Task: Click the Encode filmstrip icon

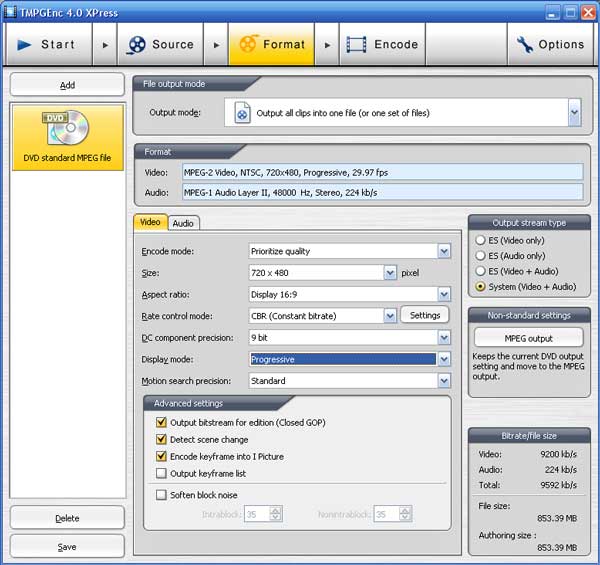Action: coord(356,44)
